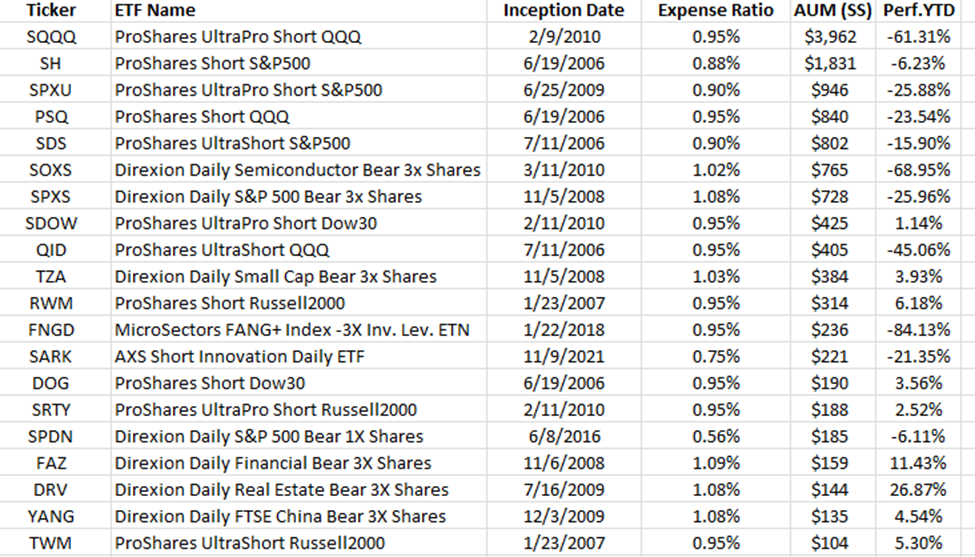Image resolution: width=975 pixels, height=557 pixels.
Task: Click the AUM (SS) column header
Action: click(x=831, y=11)
